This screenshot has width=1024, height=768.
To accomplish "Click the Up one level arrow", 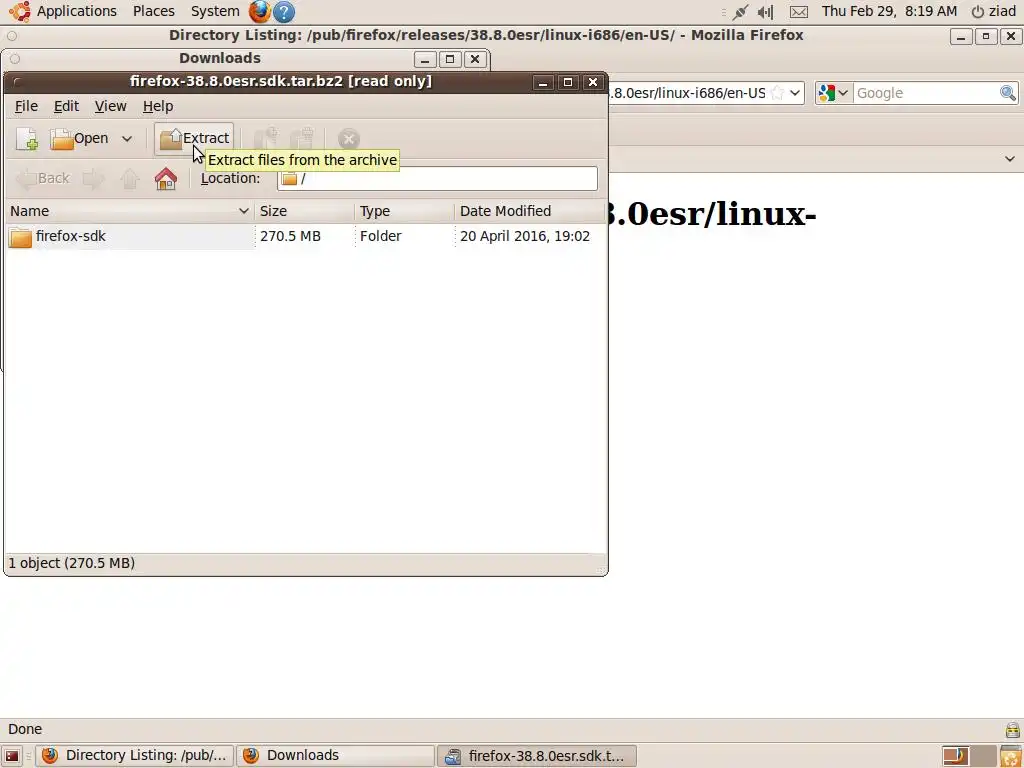I will pos(129,178).
